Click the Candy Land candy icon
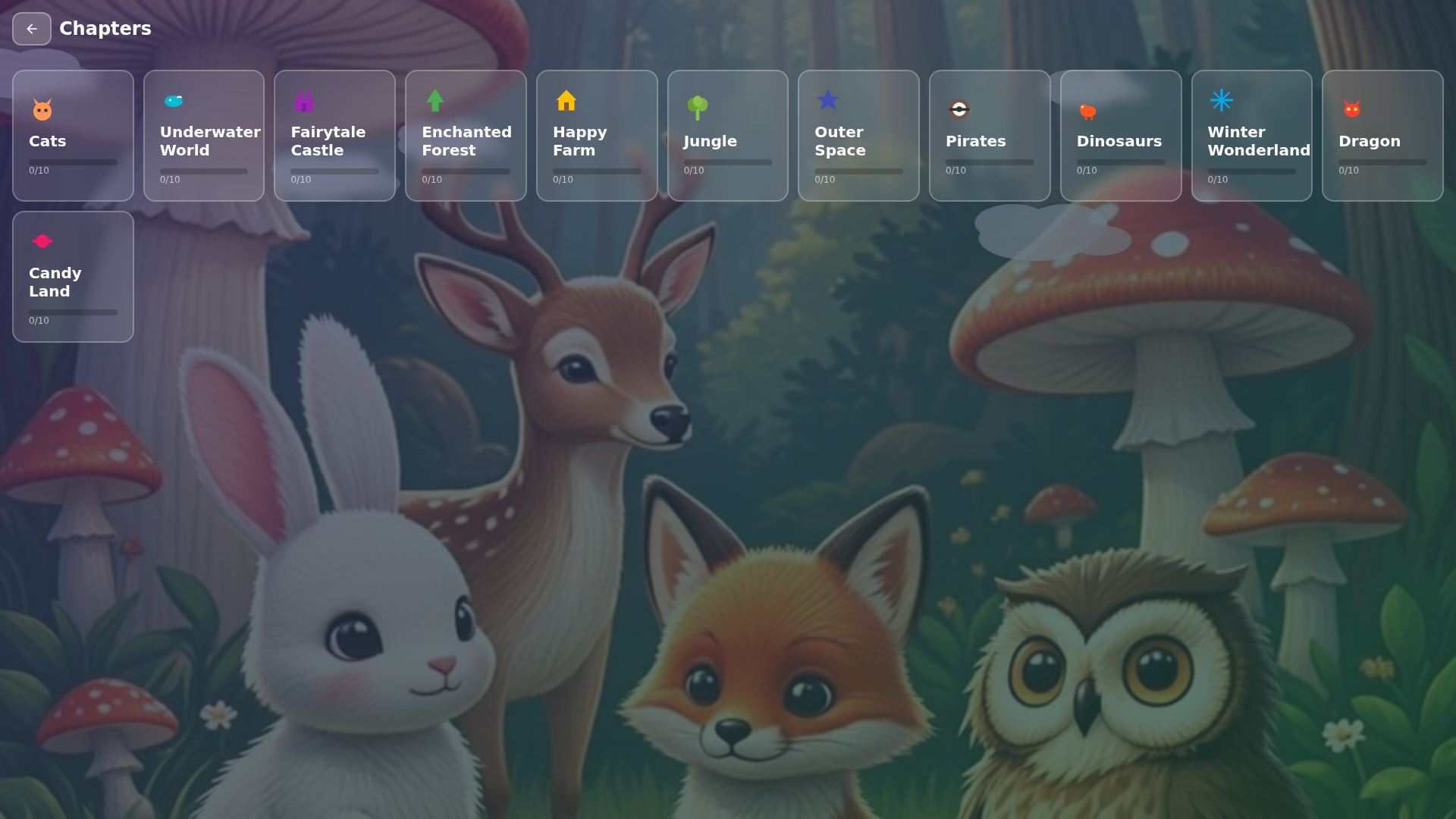Screen dimensions: 1456x819 pyautogui.click(x=42, y=241)
